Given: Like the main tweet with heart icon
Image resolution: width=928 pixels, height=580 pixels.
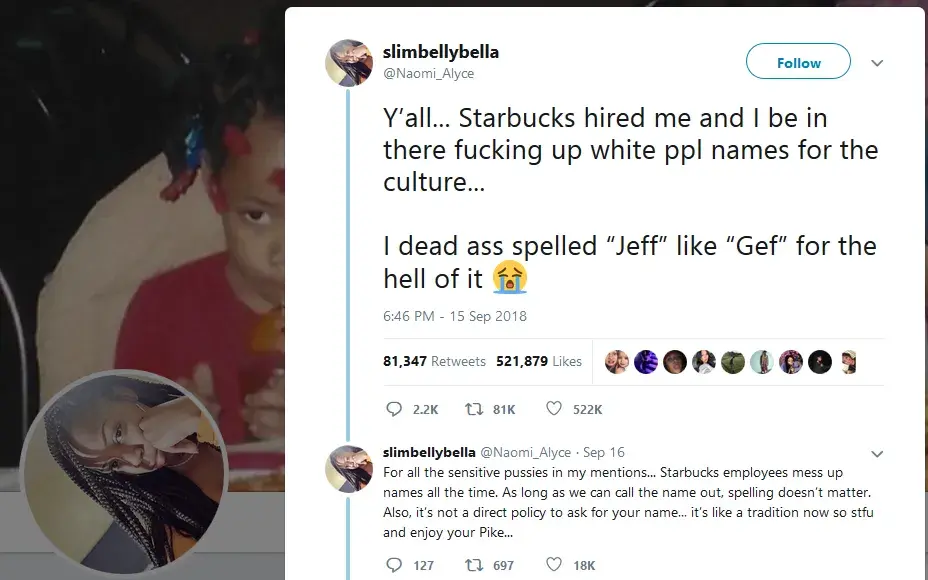Looking at the screenshot, I should pyautogui.click(x=553, y=409).
